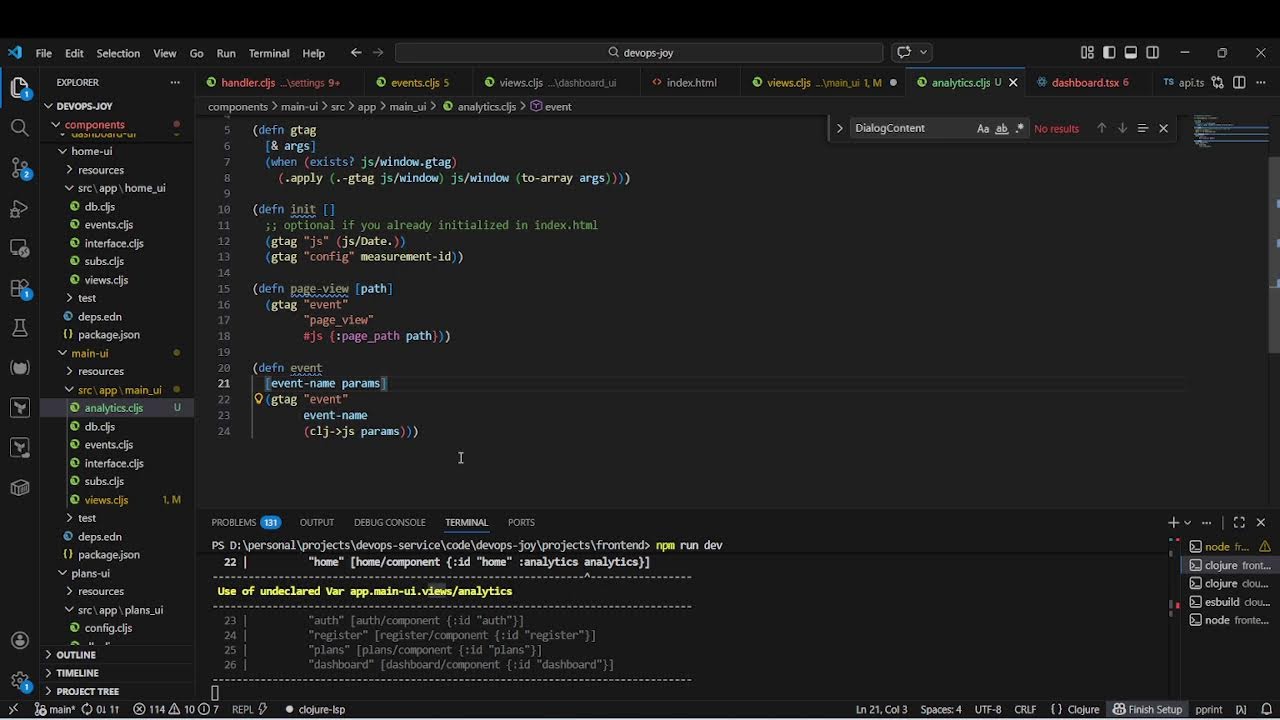Click the clojure-lsp status item
1280x720 pixels.
tap(315, 709)
